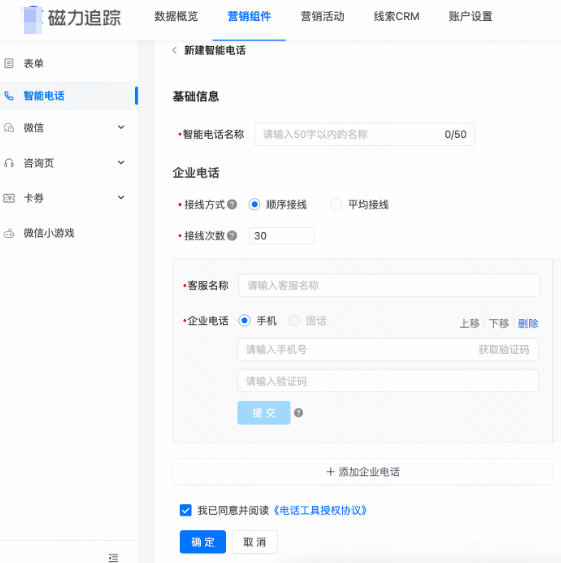Select the 顺序接线 radio option

click(254, 204)
